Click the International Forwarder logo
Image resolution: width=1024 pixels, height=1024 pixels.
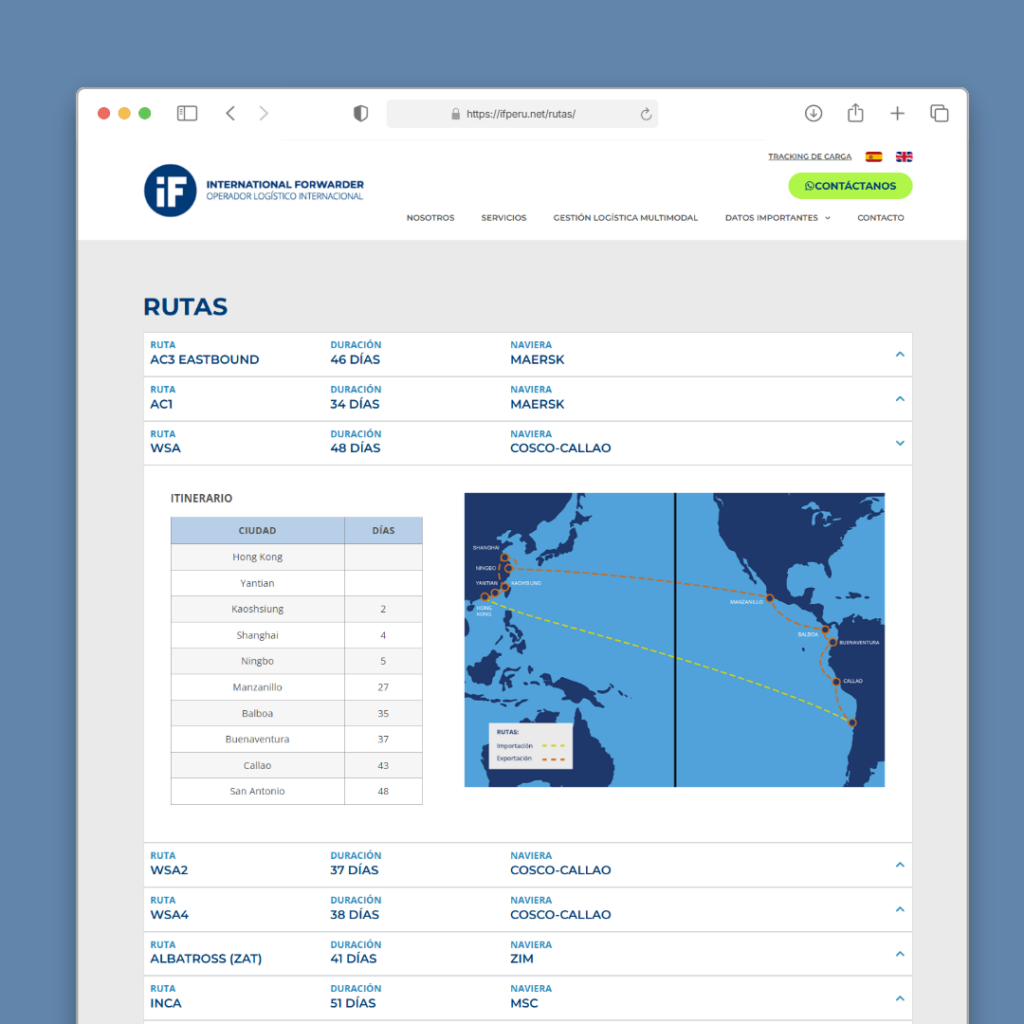[254, 190]
